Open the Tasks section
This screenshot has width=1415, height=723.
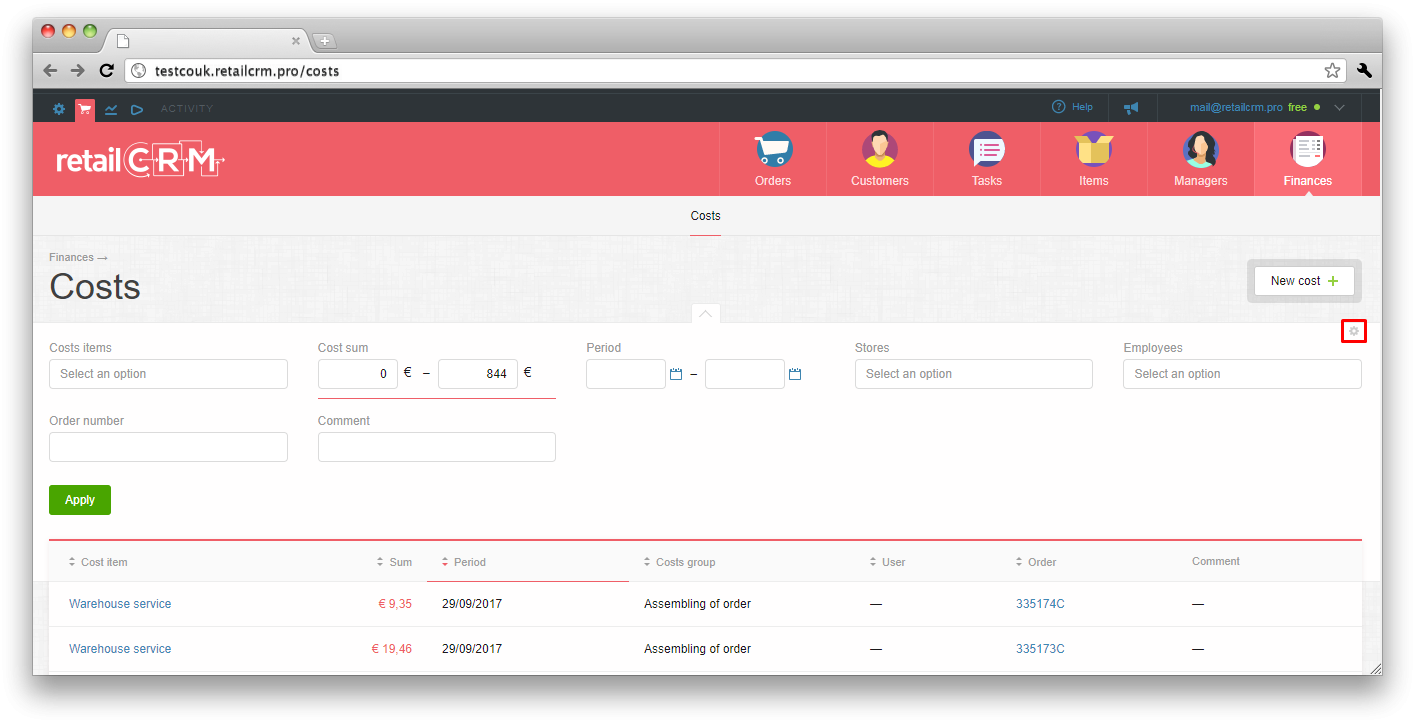click(987, 159)
